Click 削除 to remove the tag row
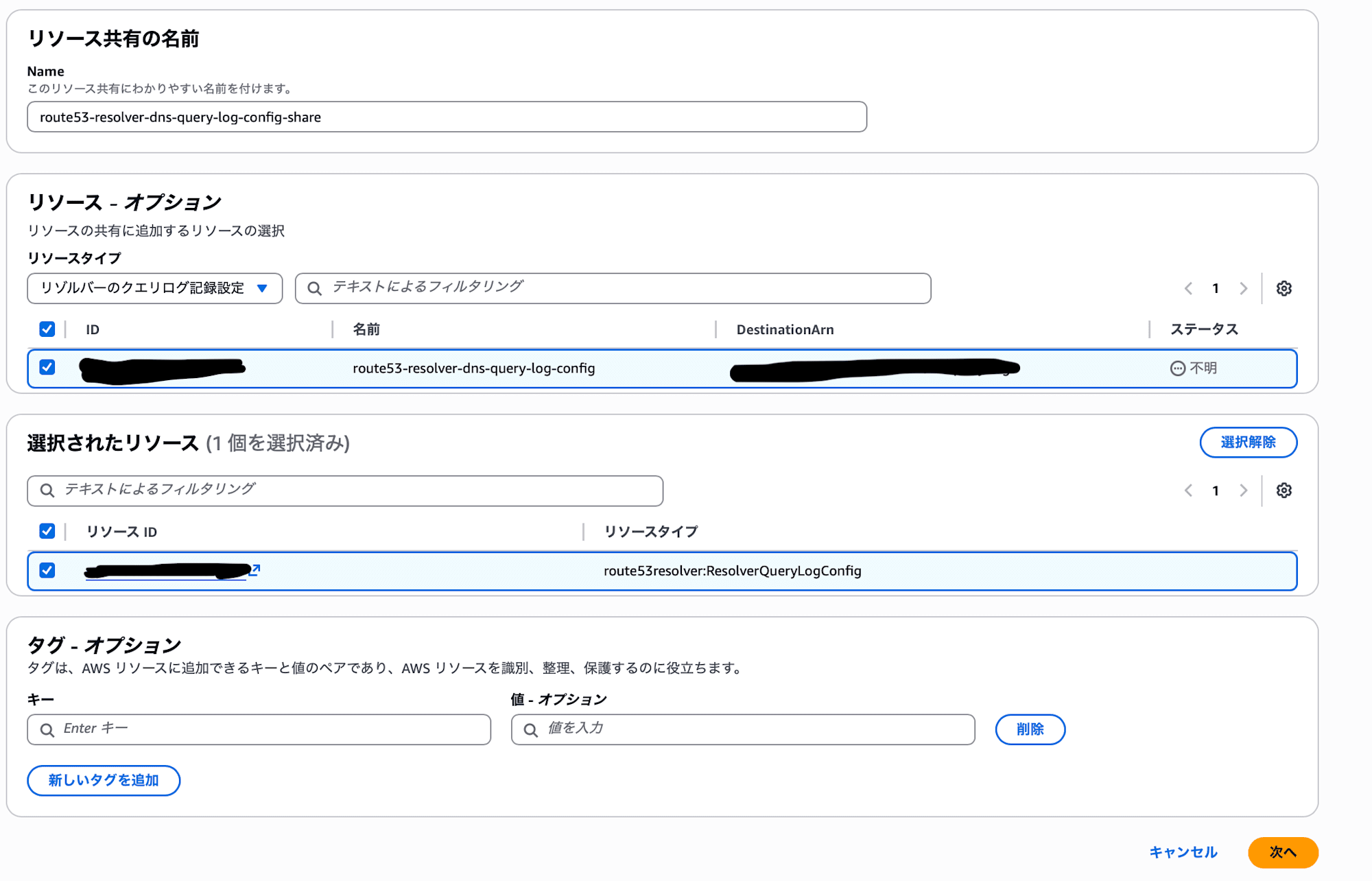Viewport: 1372px width, 881px height. tap(1030, 729)
